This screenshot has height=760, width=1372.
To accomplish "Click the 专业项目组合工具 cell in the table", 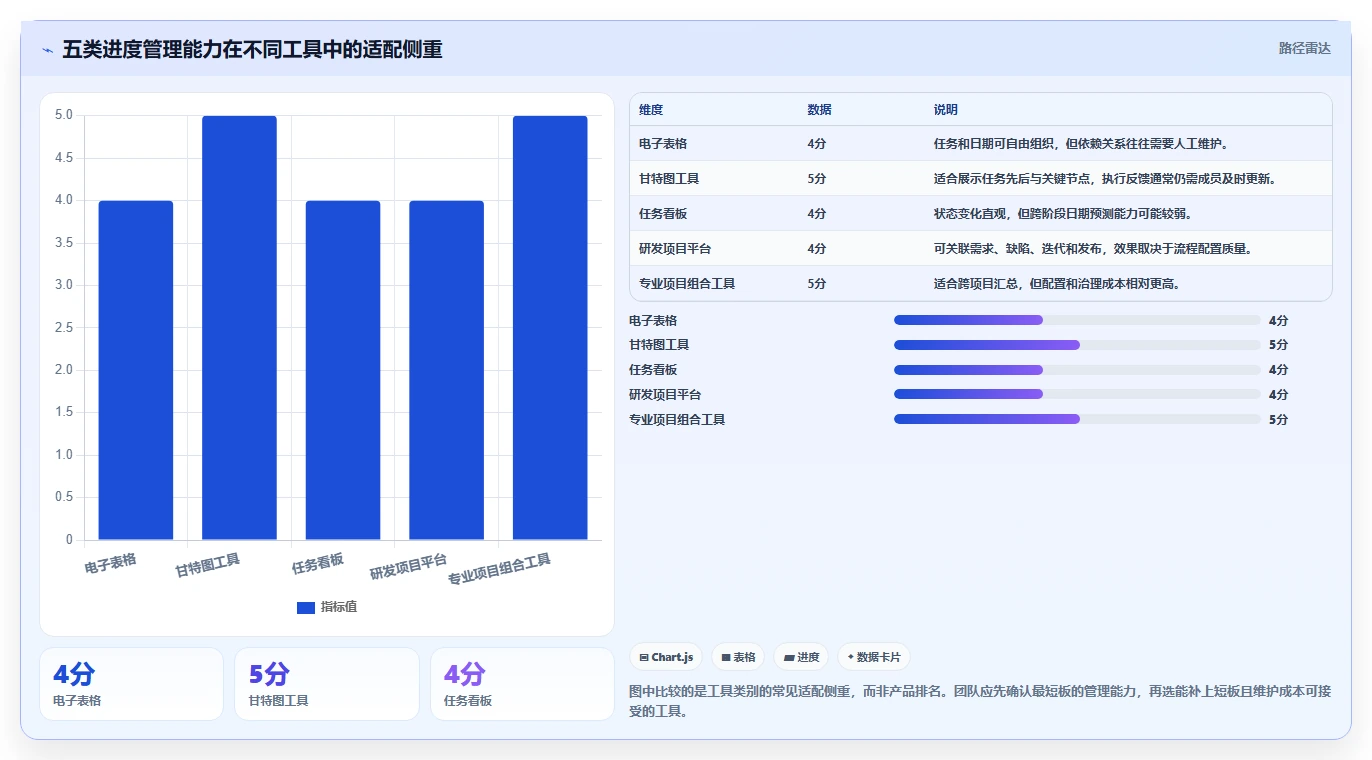I will point(687,283).
